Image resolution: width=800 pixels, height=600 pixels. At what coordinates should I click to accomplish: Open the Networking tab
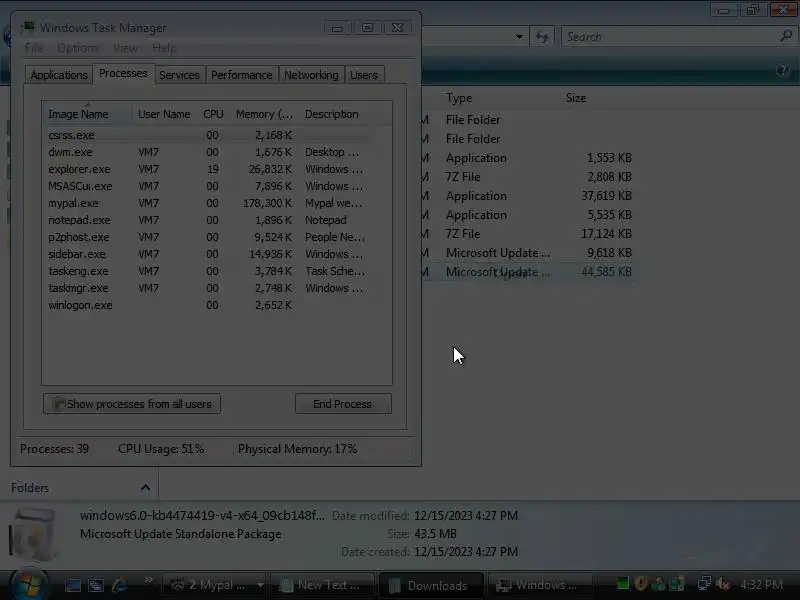(311, 75)
